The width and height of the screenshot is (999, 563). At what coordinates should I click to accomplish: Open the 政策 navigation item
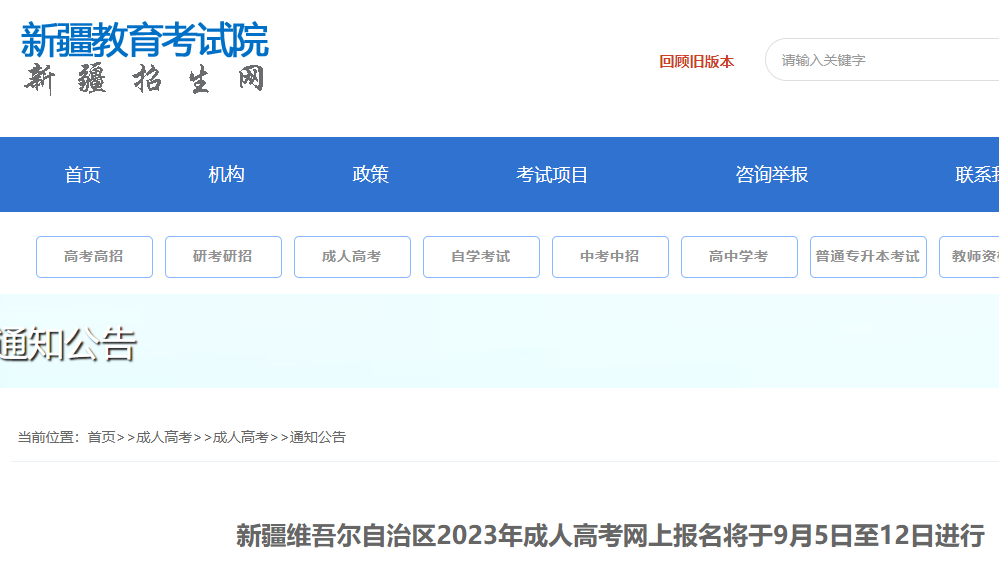click(x=371, y=175)
